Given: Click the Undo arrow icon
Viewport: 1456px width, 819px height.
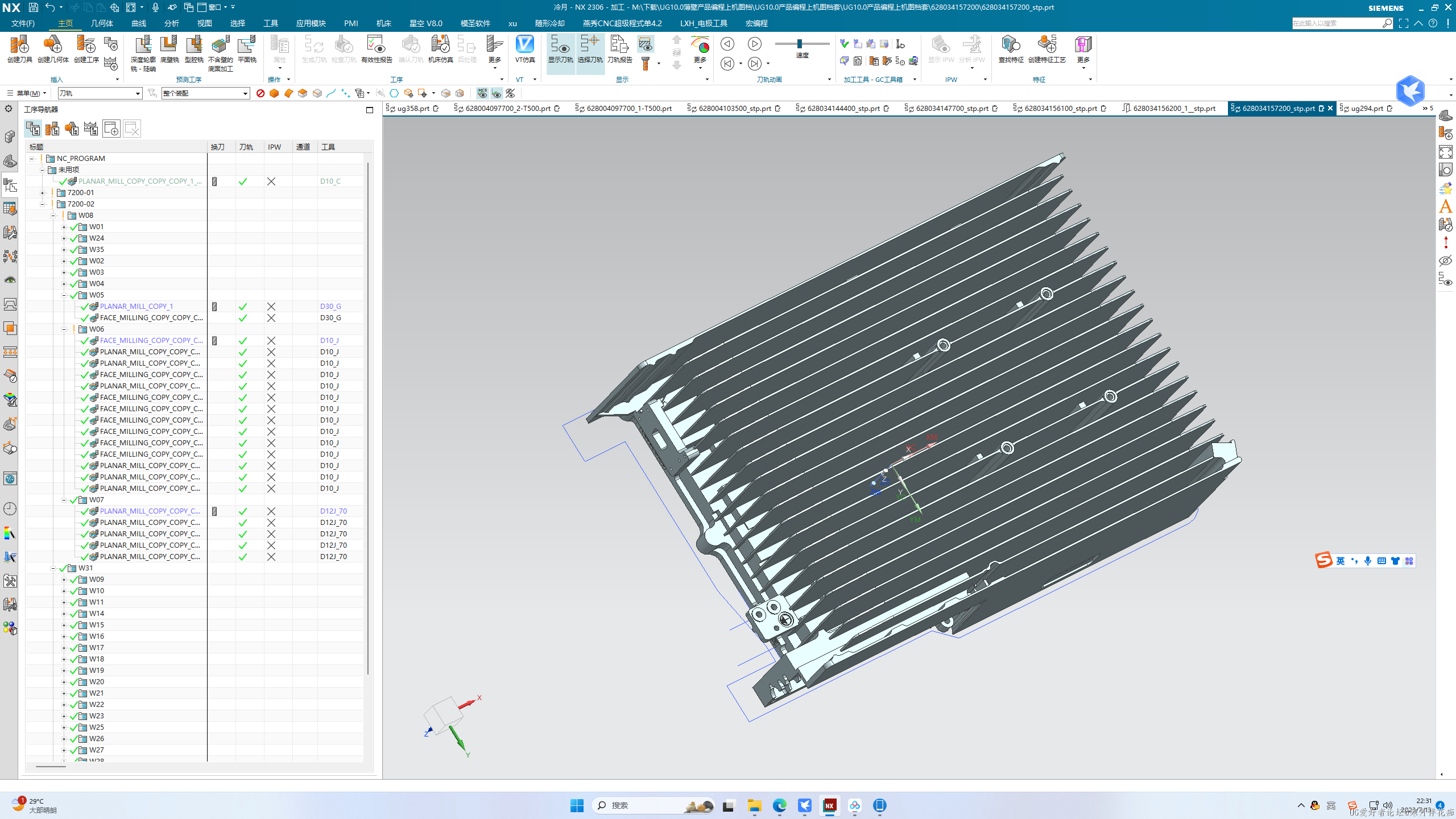Looking at the screenshot, I should coord(50,7).
